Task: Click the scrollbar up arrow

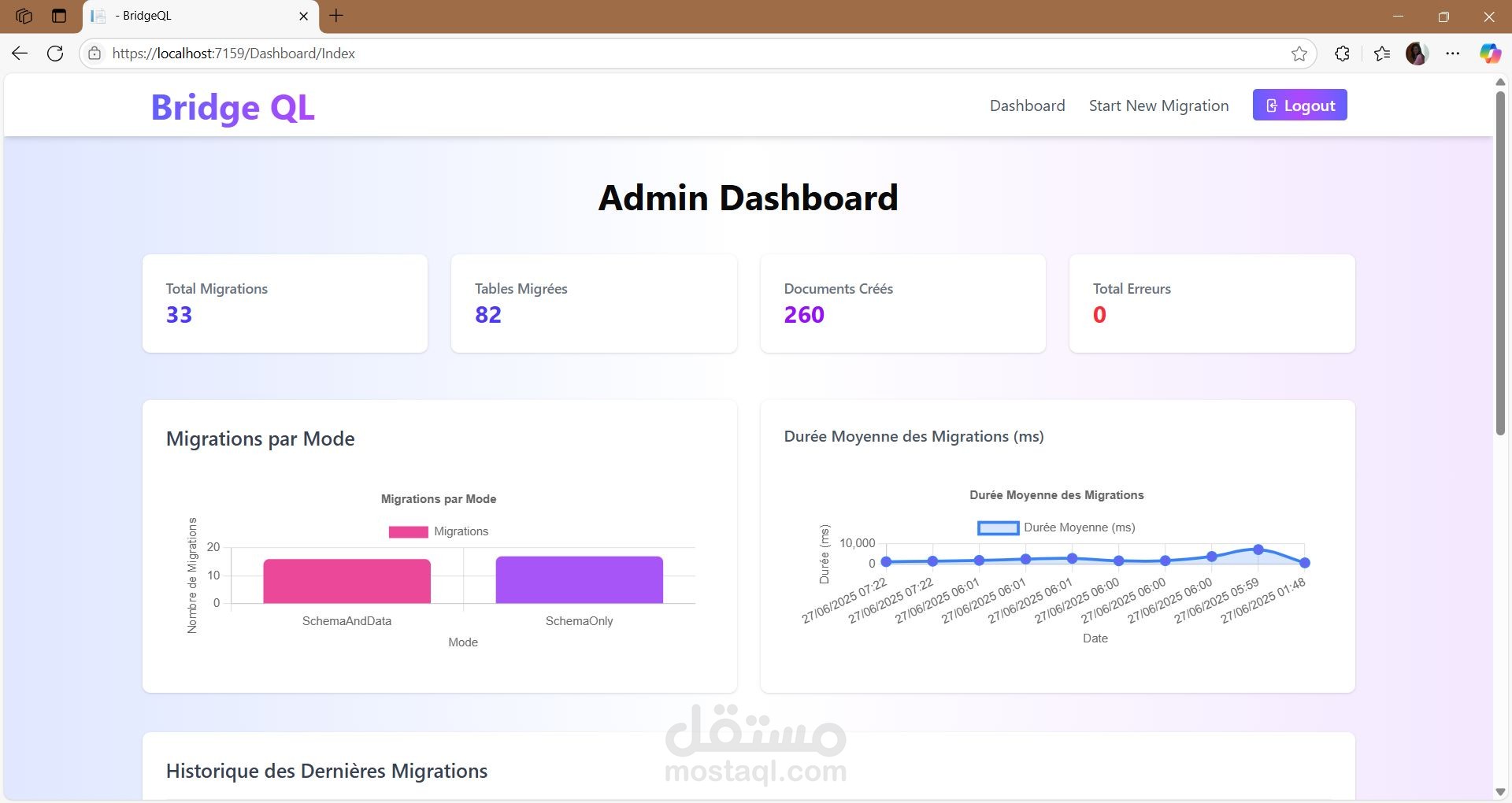Action: click(x=1500, y=82)
